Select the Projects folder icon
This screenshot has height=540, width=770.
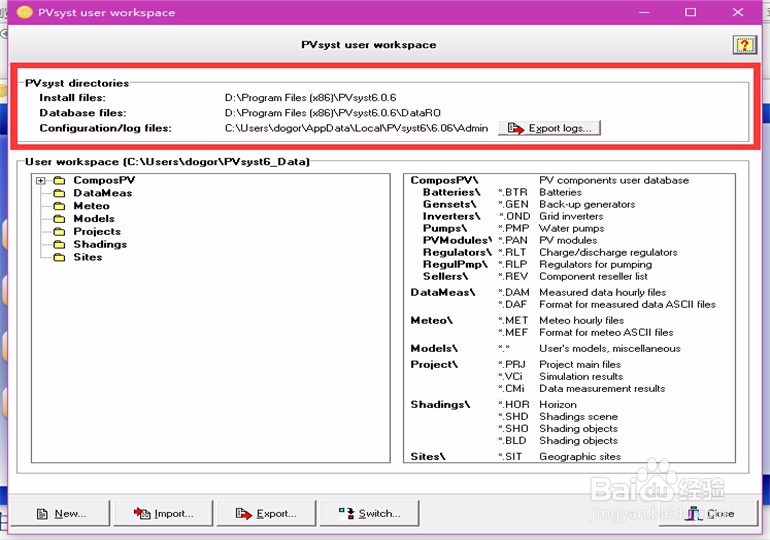pyautogui.click(x=59, y=231)
